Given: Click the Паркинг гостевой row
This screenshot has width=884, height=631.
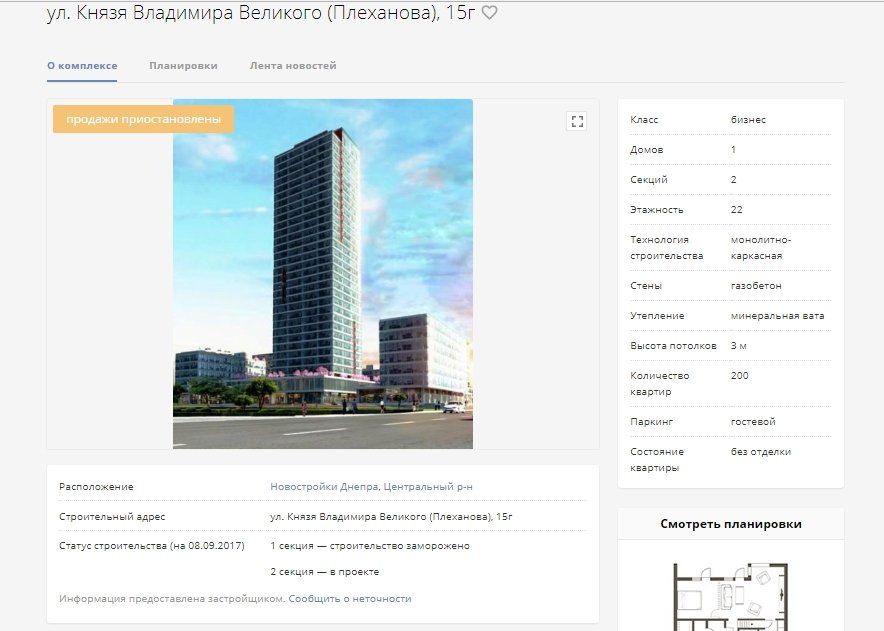Looking at the screenshot, I should tap(730, 422).
